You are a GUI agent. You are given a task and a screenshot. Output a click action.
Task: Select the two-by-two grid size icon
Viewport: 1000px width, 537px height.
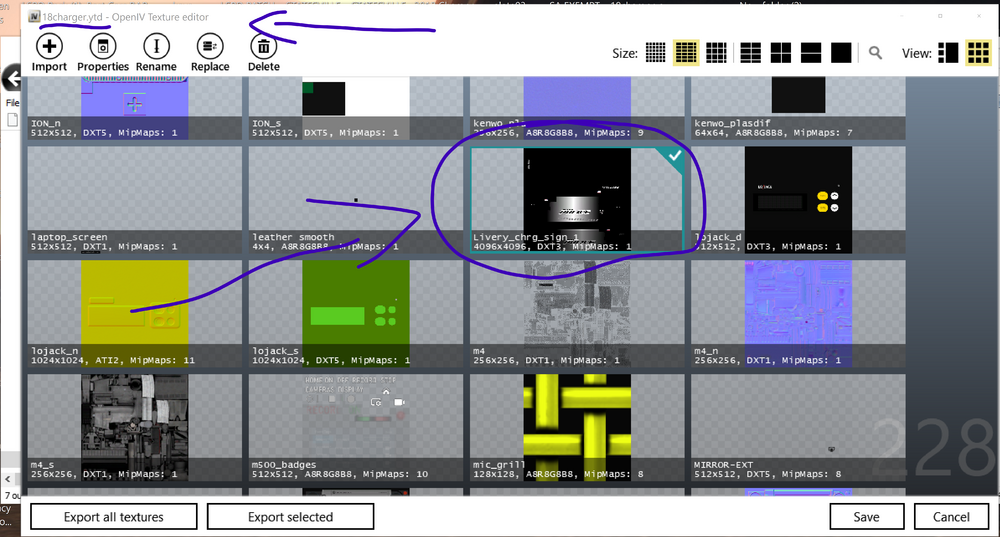(x=781, y=53)
